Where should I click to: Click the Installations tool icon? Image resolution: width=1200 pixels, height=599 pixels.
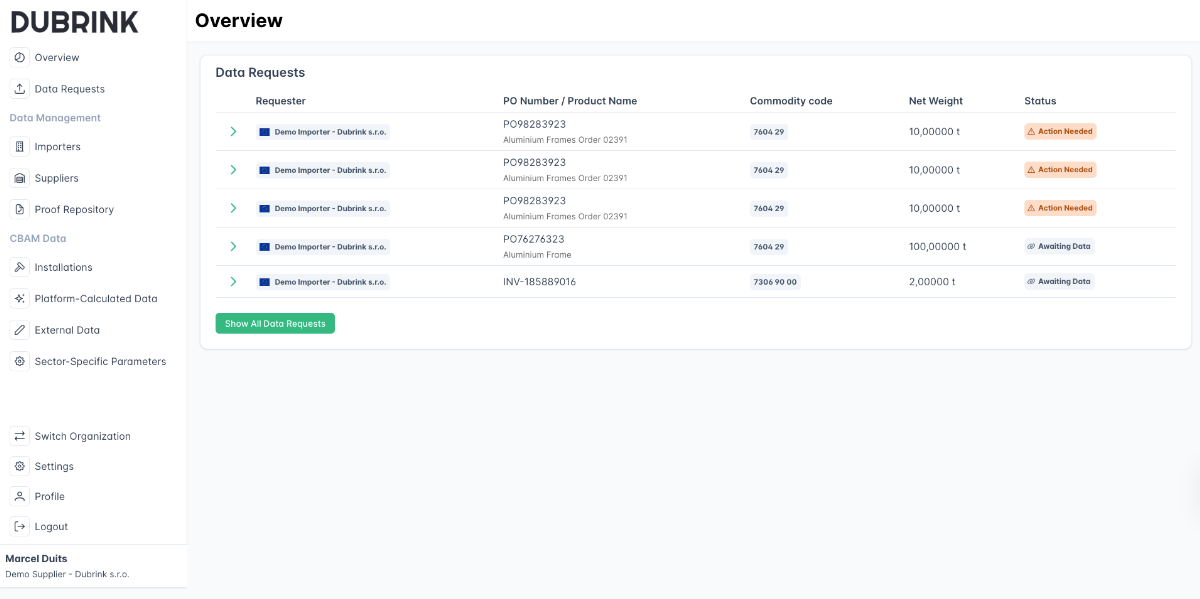(19, 267)
